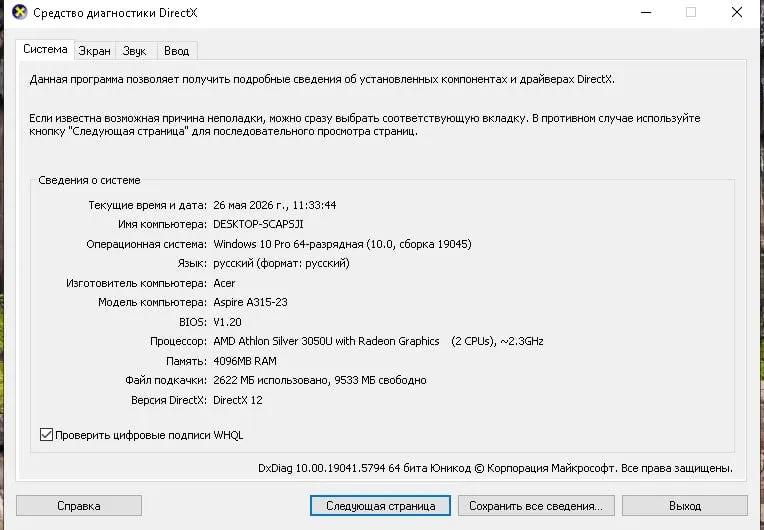Minimize the DirectX diagnostic window
The height and width of the screenshot is (530, 764).
[646, 12]
